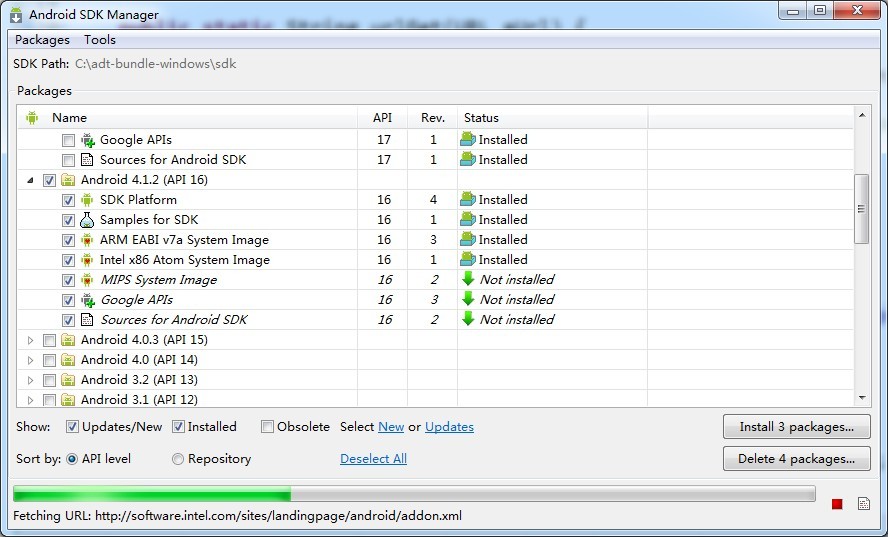Click the Name column header

(188, 118)
